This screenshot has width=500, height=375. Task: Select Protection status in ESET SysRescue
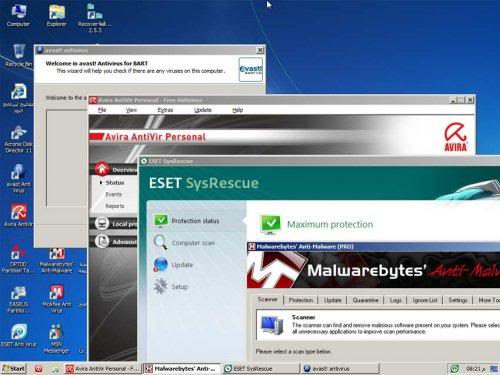(195, 221)
